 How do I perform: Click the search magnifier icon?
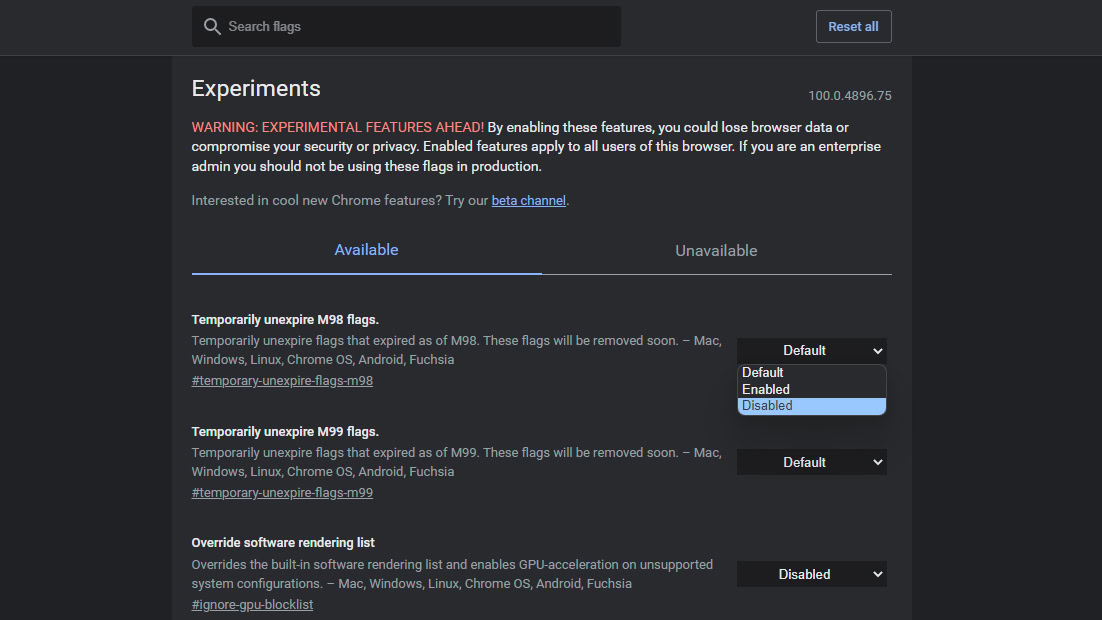coord(212,27)
